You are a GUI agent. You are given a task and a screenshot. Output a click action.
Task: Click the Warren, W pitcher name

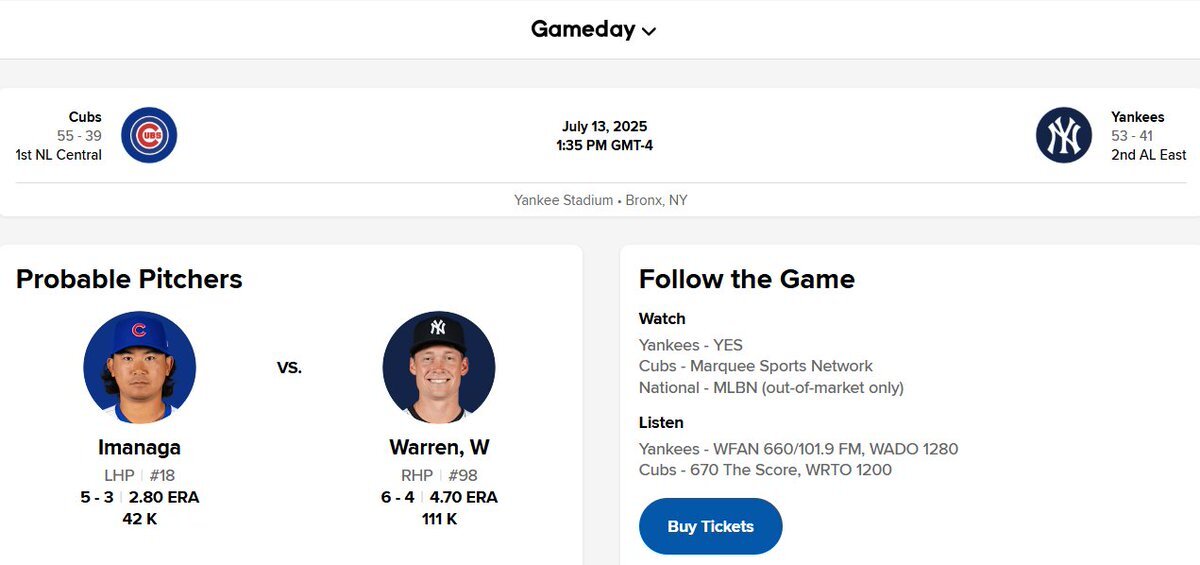click(439, 447)
